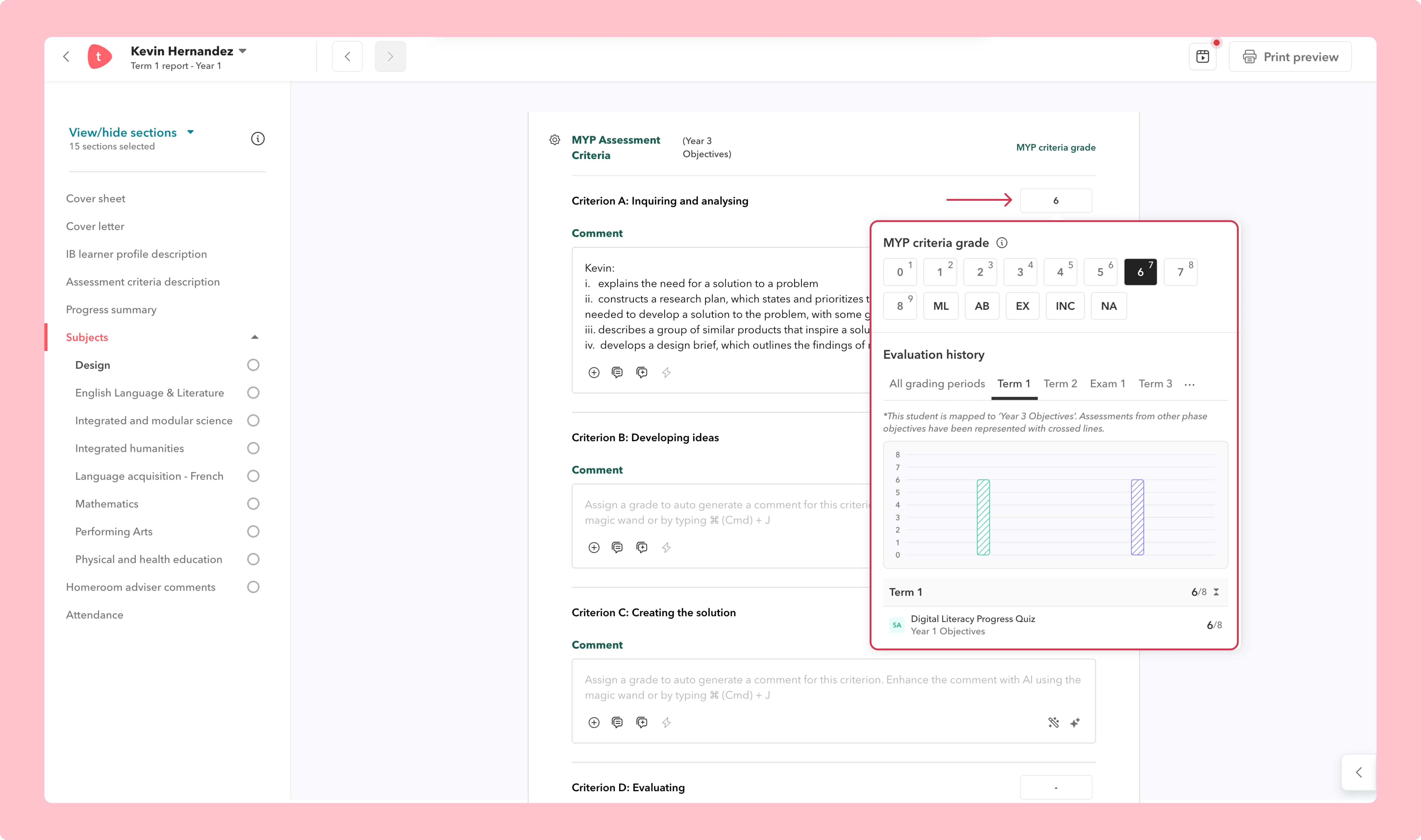The image size is (1421, 840).
Task: Click the AI sparkle icon in Criterion C comment
Action: click(1075, 722)
